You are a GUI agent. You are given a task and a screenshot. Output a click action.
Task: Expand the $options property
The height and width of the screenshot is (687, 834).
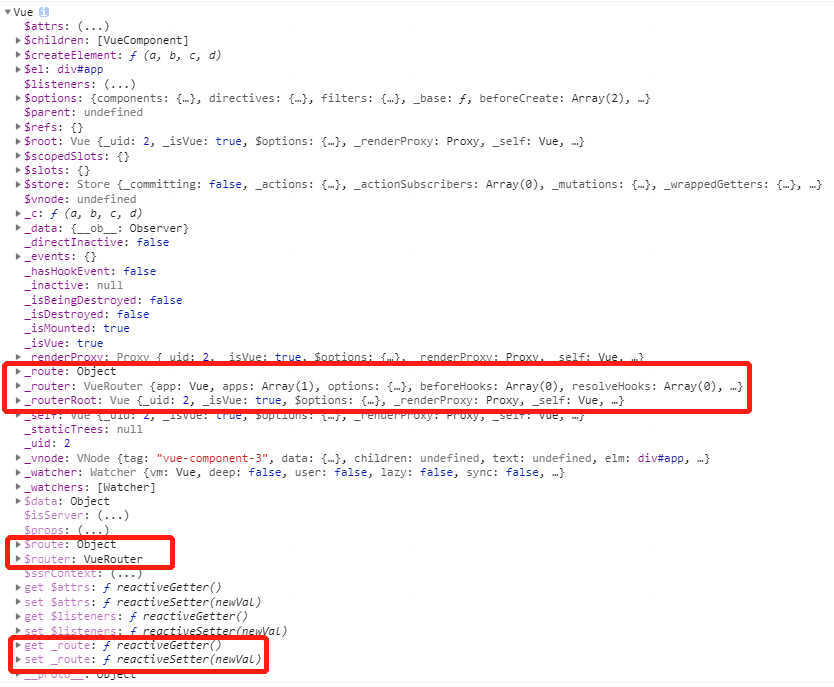(17, 97)
